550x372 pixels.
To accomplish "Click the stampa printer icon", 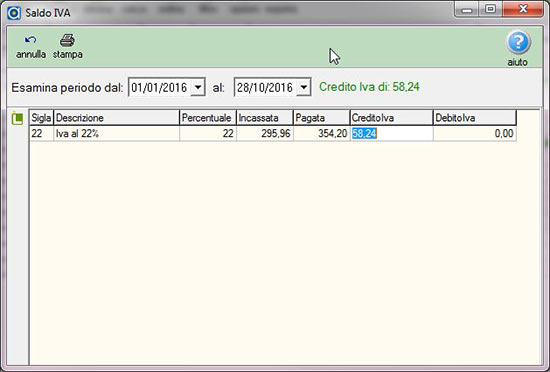I will coord(67,40).
